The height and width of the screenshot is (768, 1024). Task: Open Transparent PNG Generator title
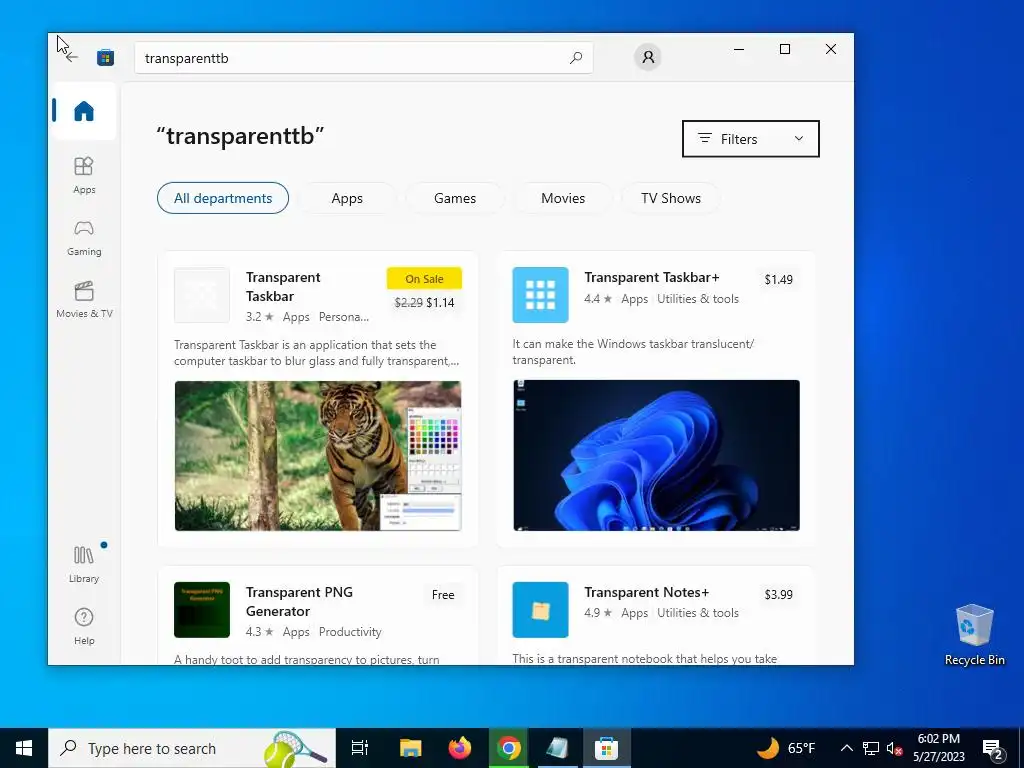pos(299,601)
